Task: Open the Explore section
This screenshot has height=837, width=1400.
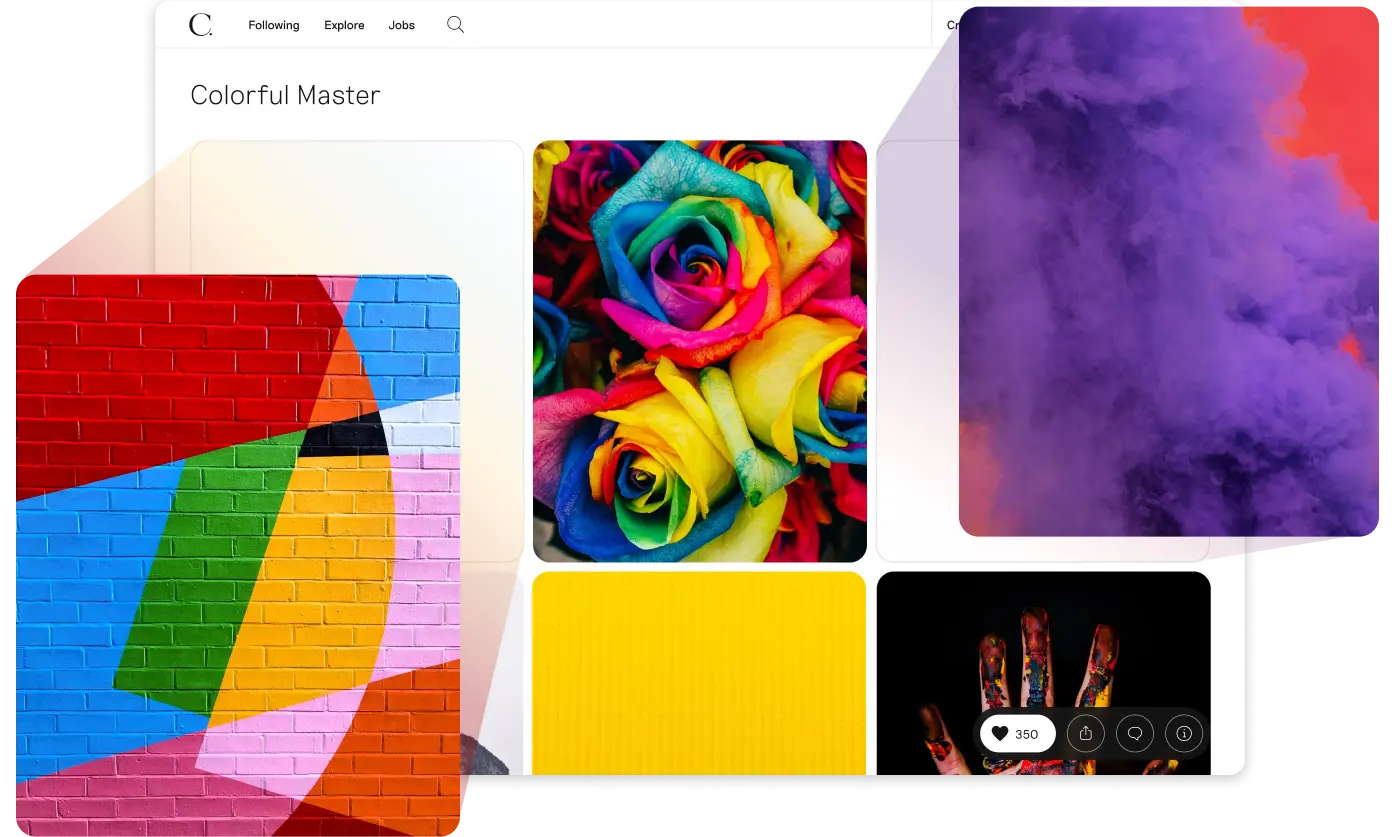Action: coord(344,25)
